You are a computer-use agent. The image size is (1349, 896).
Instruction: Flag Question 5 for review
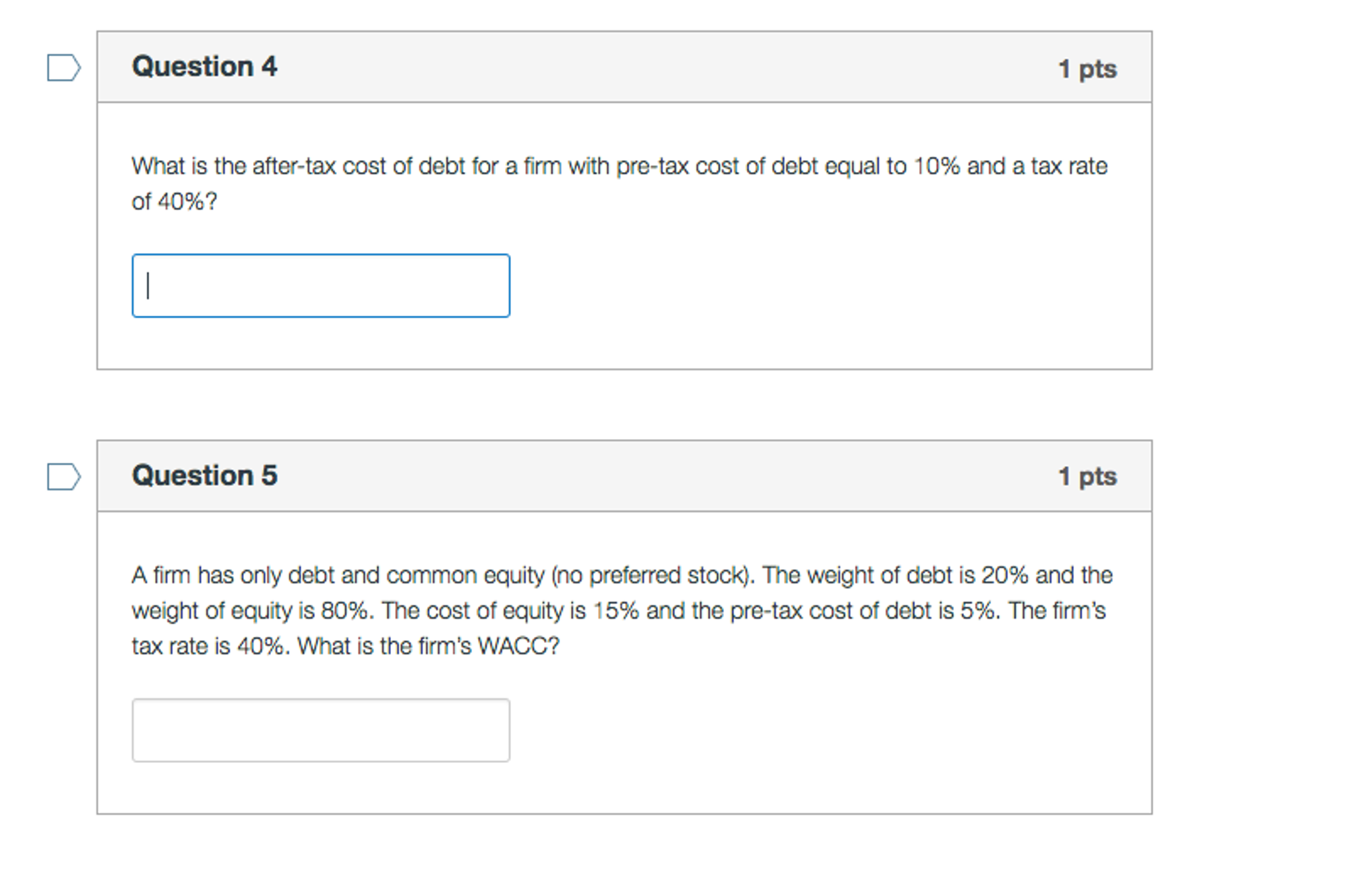[x=64, y=477]
